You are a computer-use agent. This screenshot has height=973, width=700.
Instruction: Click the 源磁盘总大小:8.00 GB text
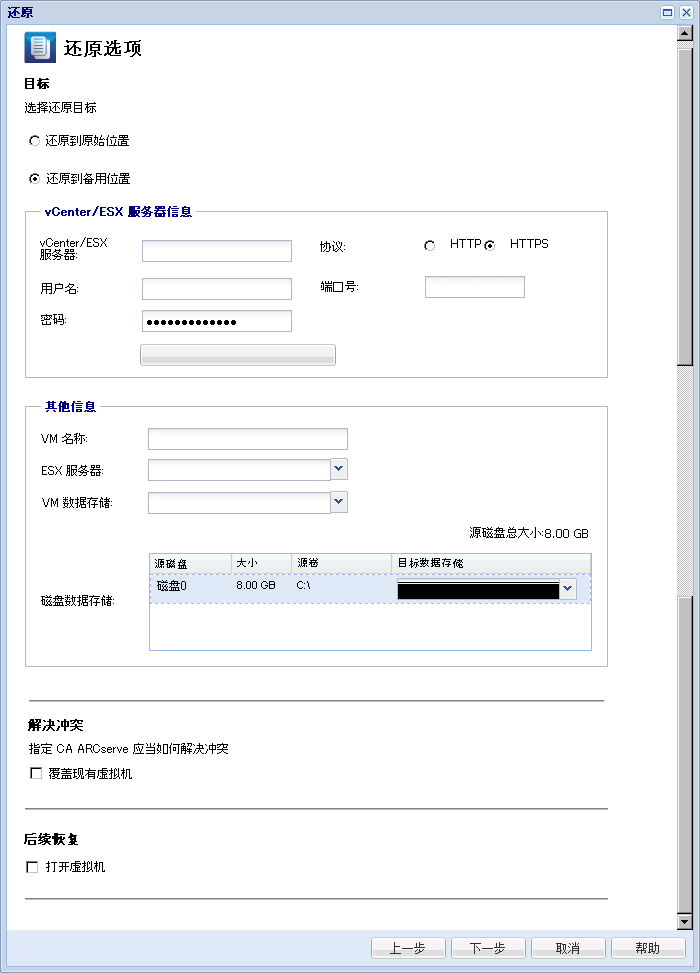(x=529, y=534)
